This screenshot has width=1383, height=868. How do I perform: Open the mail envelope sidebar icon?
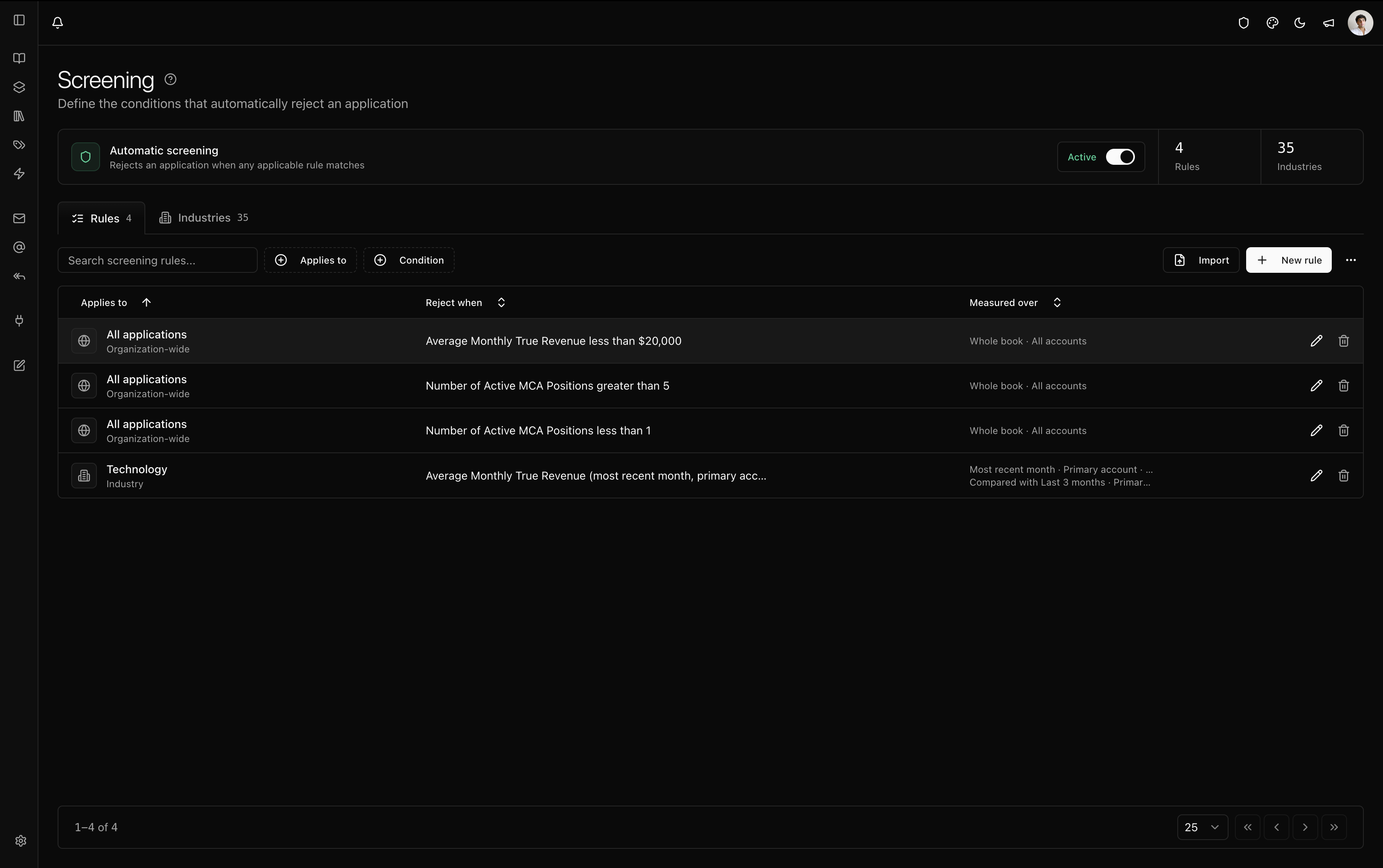[x=19, y=218]
